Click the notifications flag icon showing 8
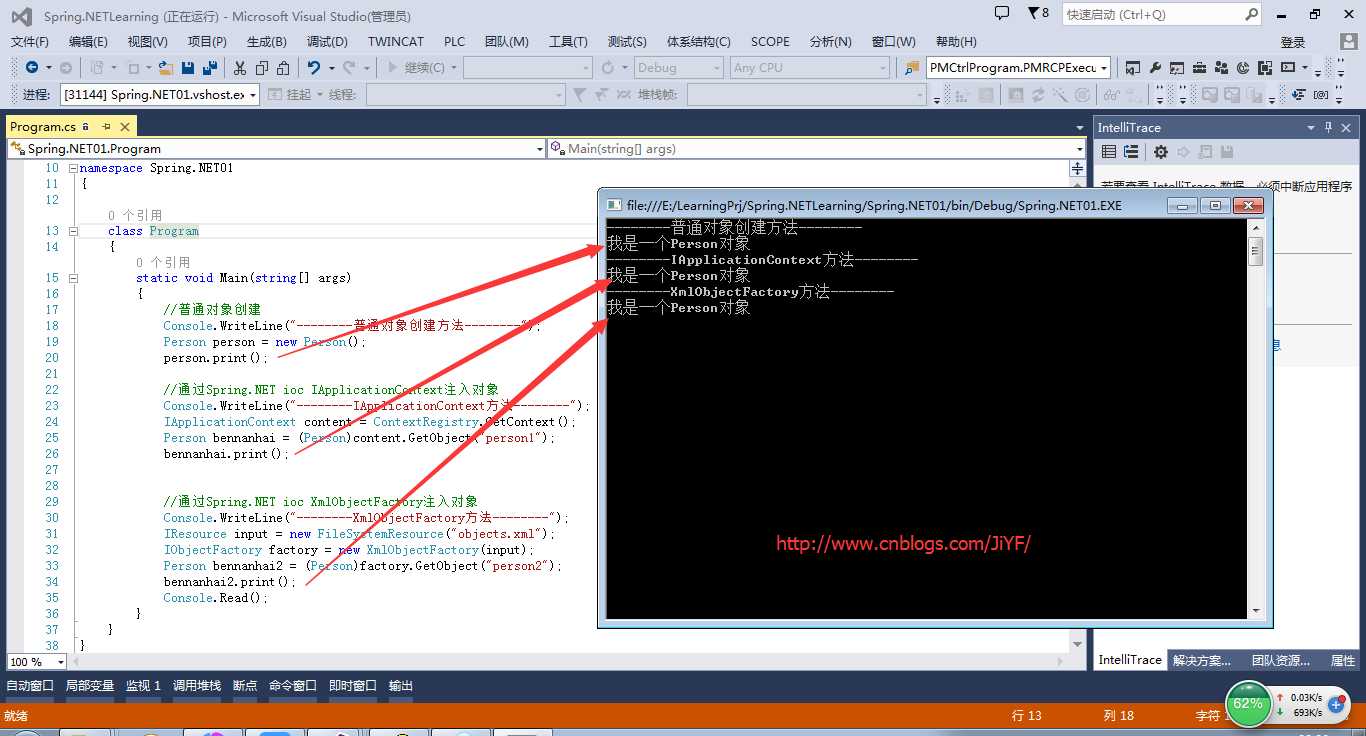The height and width of the screenshot is (736, 1366). (x=1038, y=13)
